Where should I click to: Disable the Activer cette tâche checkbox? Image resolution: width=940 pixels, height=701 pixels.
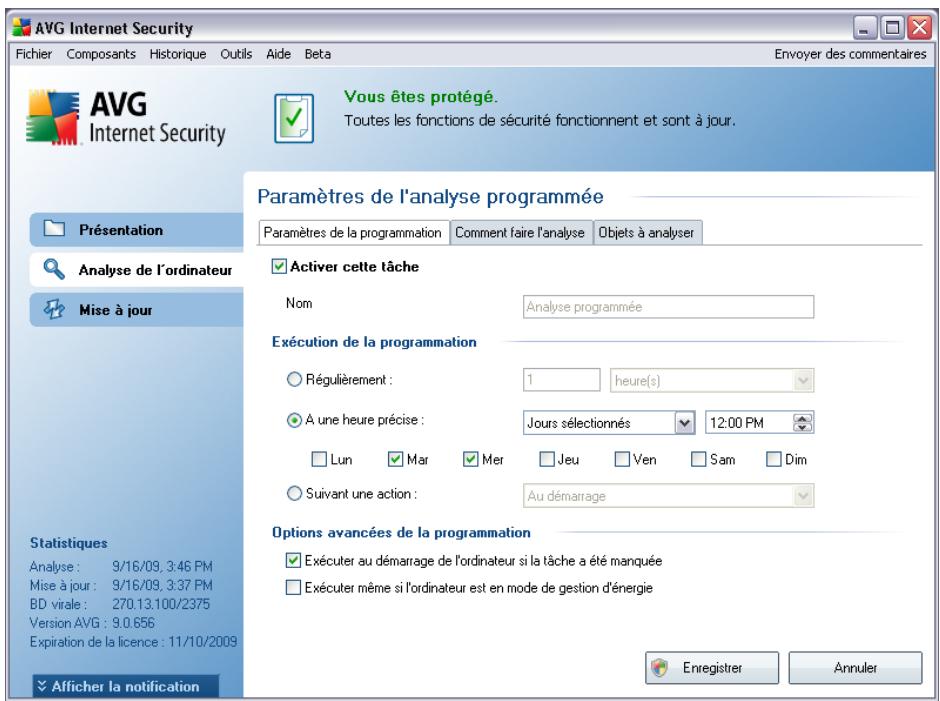coord(279,266)
